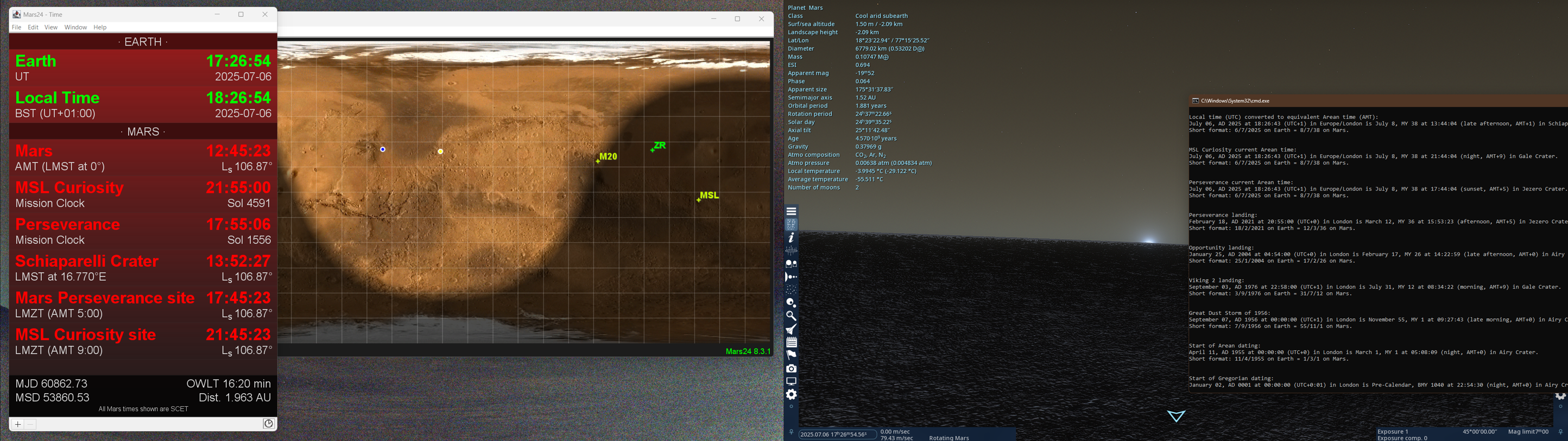Click the clock settings icon in Mars24

(268, 424)
